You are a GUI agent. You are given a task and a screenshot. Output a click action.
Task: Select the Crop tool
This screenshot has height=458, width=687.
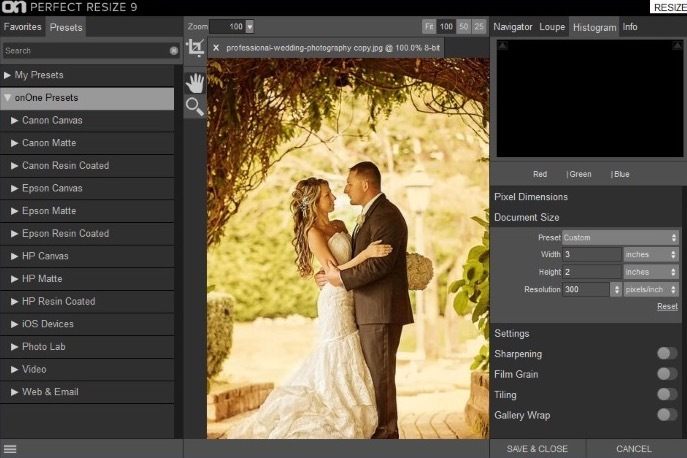195,47
